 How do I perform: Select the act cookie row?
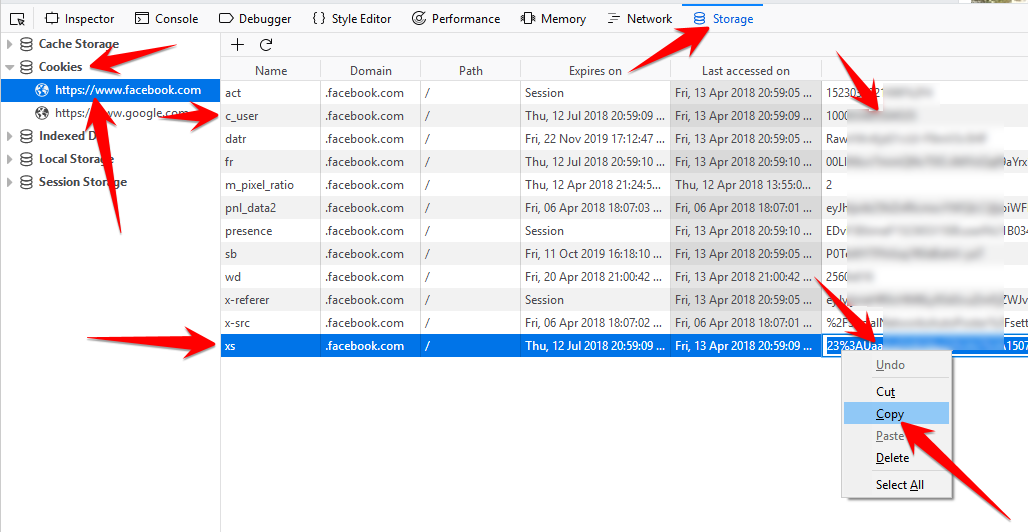pos(624,92)
